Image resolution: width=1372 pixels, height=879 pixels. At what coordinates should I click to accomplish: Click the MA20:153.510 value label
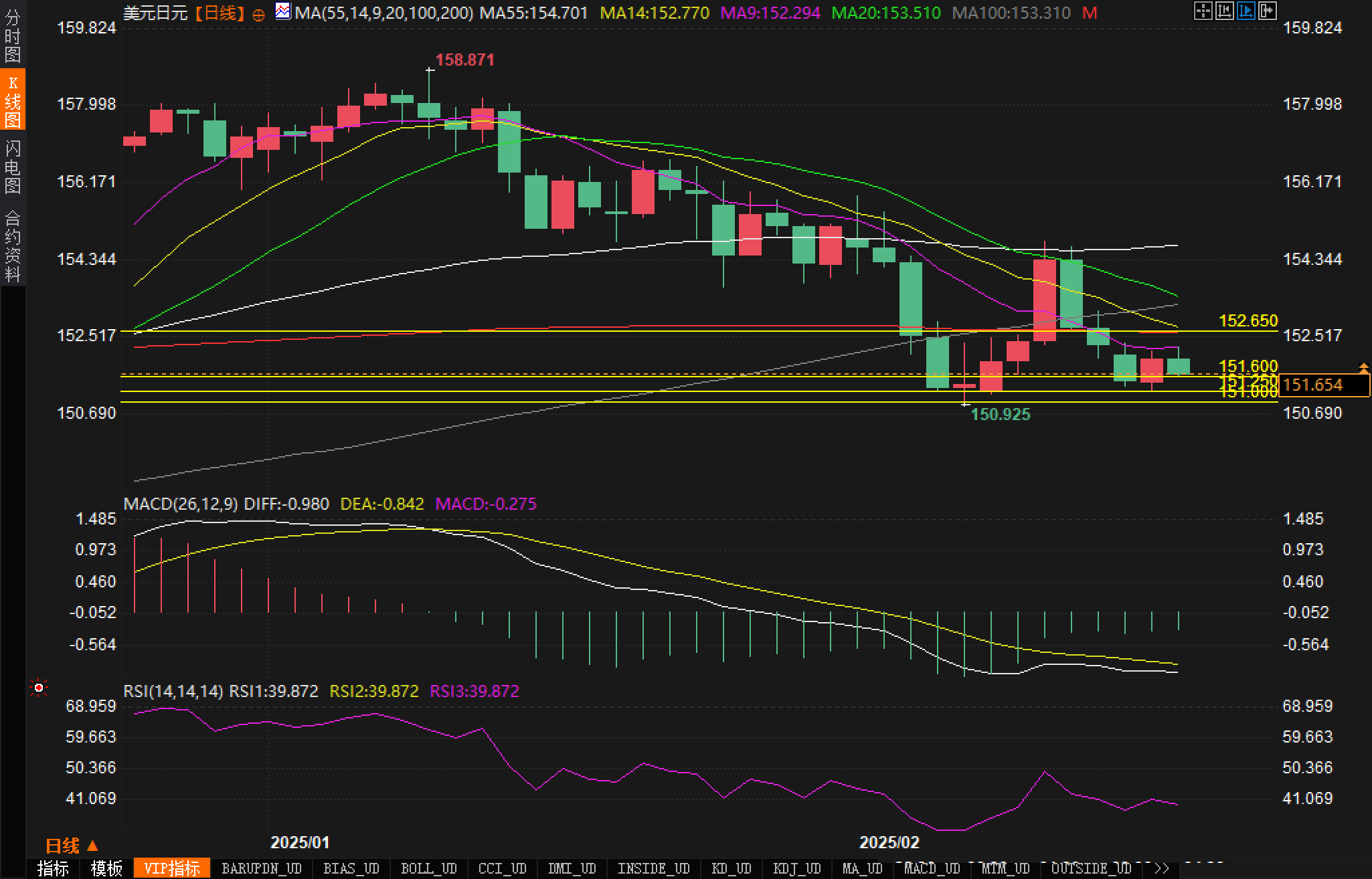[x=886, y=13]
